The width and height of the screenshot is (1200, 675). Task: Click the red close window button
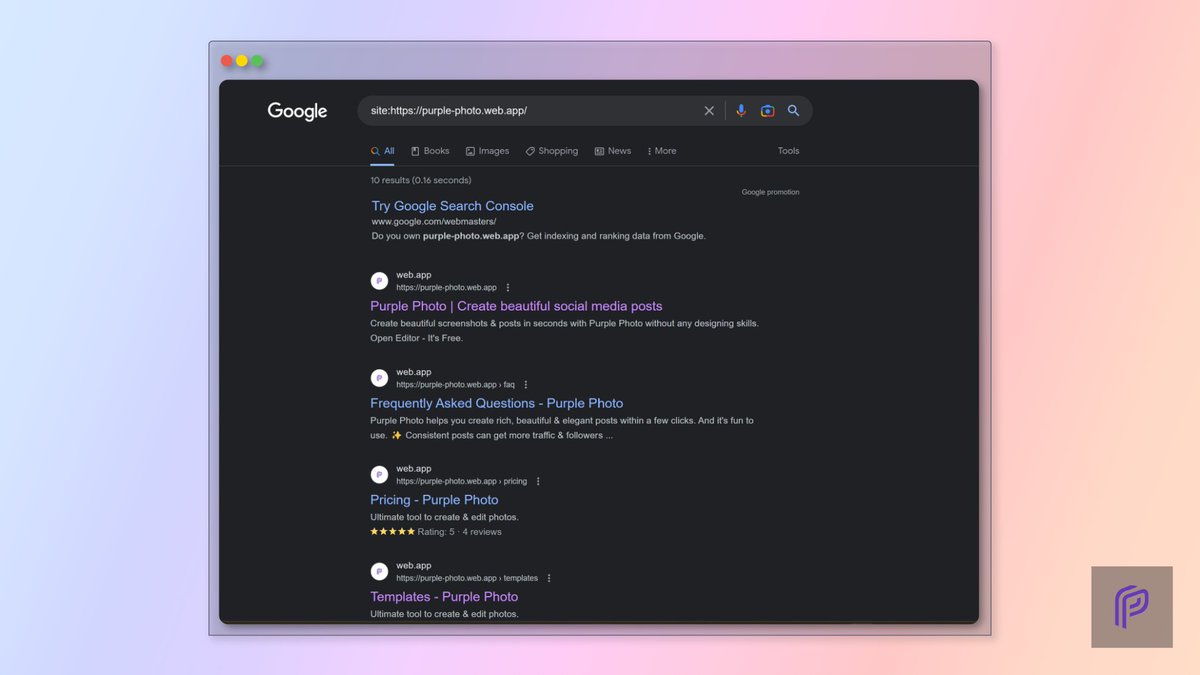click(x=227, y=61)
